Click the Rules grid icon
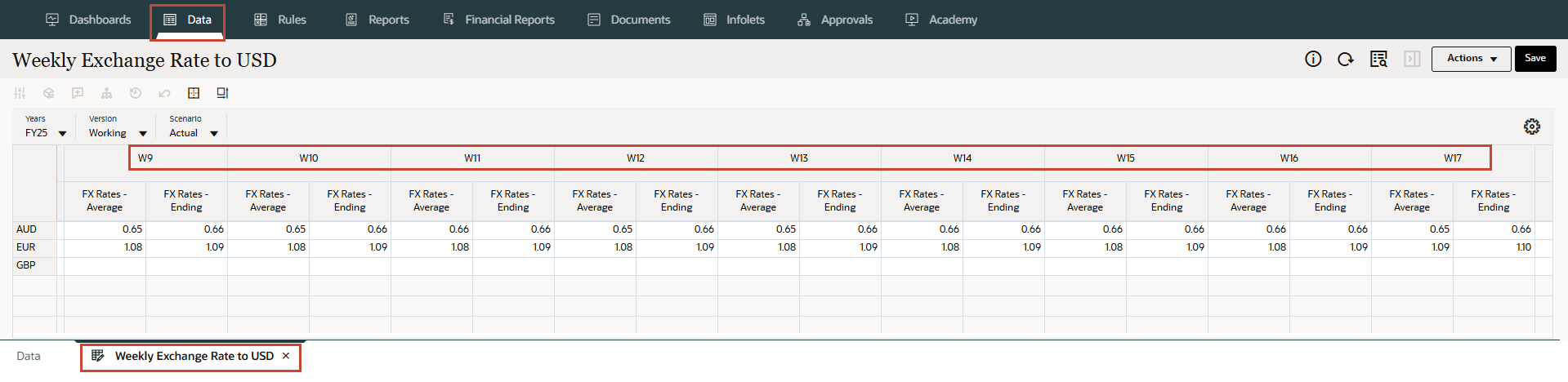This screenshot has height=382, width=1568. click(x=261, y=20)
